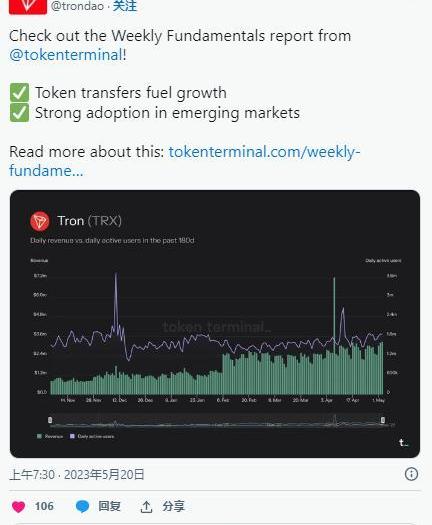The height and width of the screenshot is (525, 432).
Task: Click the red Tron DAO profile avatar
Action: (28, 7)
